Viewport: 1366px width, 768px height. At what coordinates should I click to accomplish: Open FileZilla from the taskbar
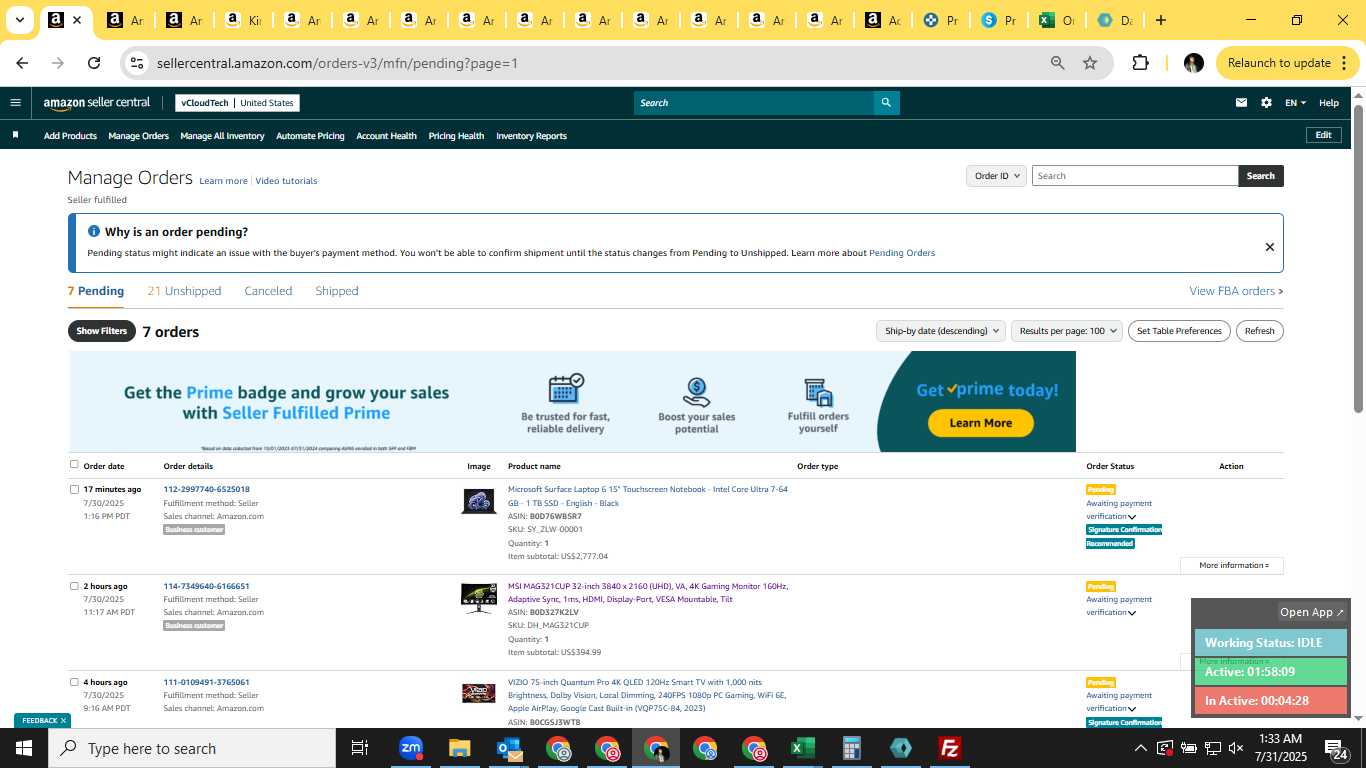(x=950, y=748)
